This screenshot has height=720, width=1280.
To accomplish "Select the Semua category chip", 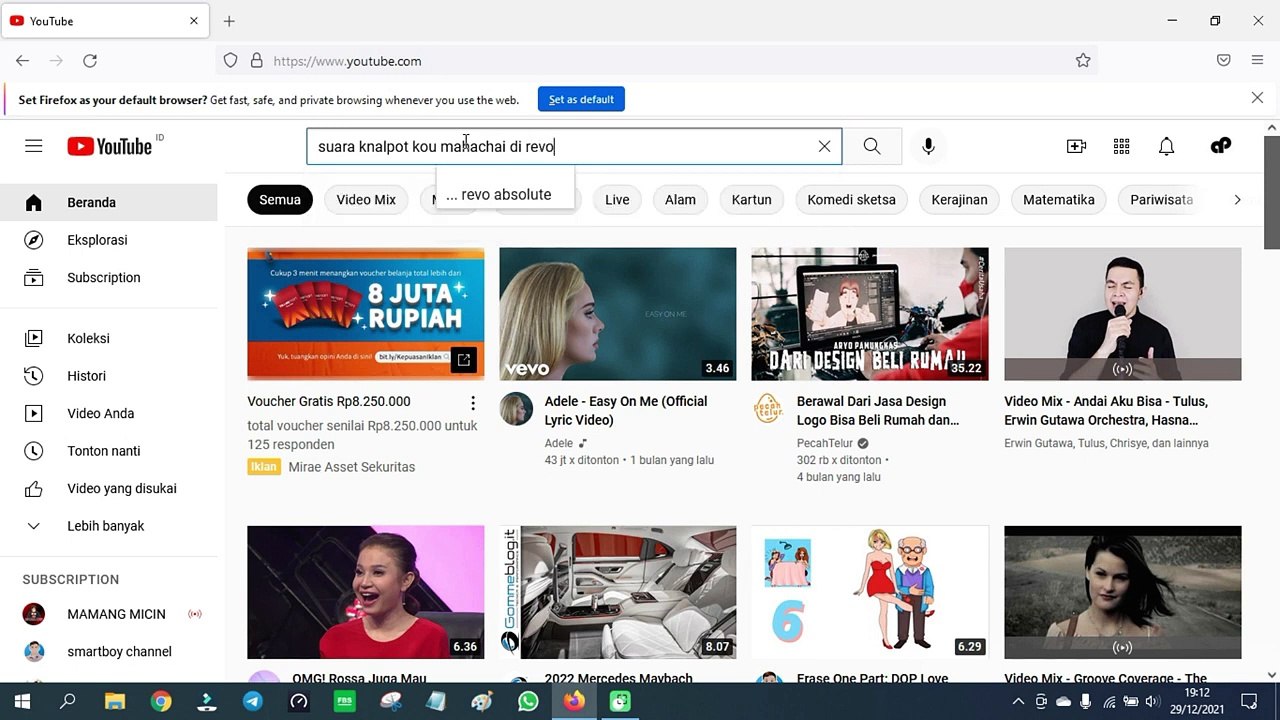I will click(x=280, y=200).
